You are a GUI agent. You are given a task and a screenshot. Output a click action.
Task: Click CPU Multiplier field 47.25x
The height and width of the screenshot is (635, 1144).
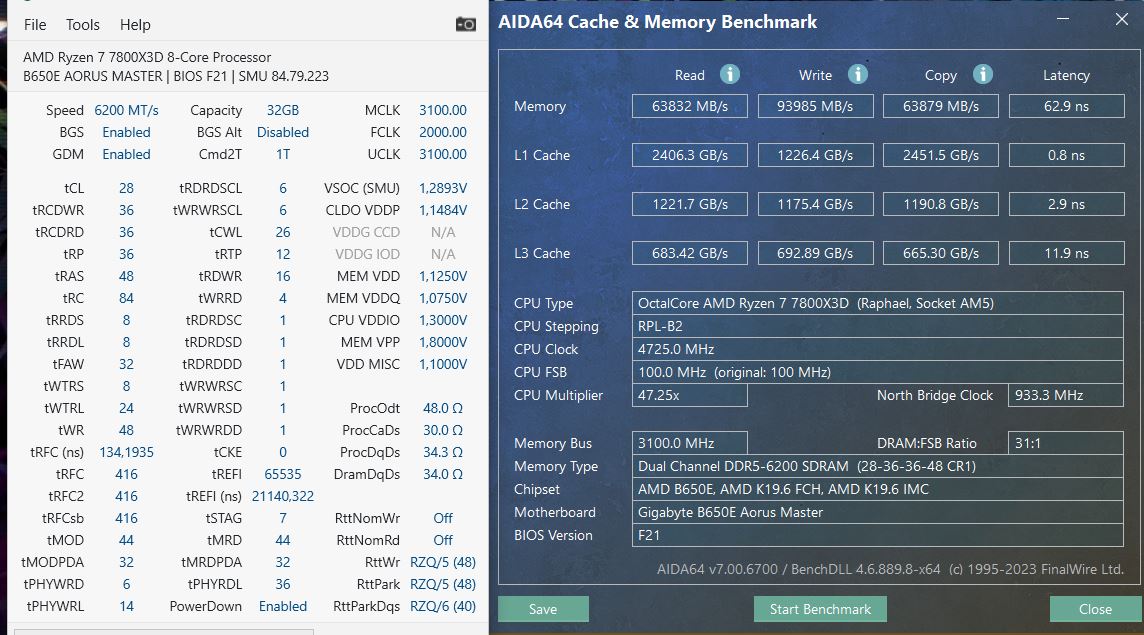click(689, 395)
